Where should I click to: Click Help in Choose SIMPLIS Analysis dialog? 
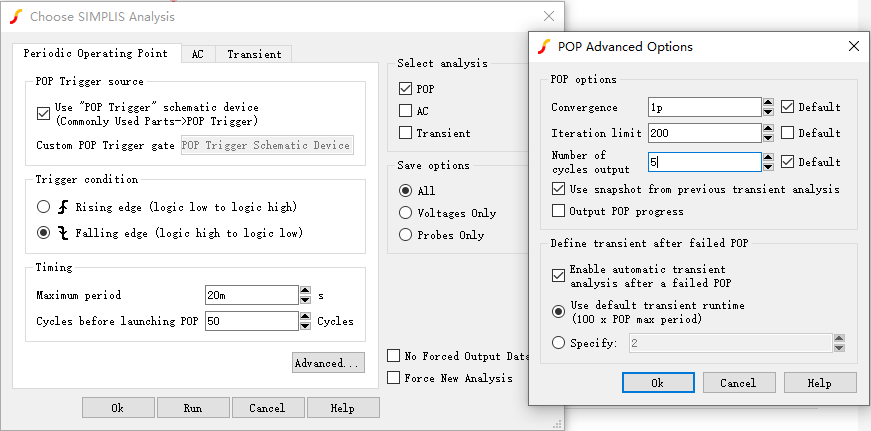[343, 408]
